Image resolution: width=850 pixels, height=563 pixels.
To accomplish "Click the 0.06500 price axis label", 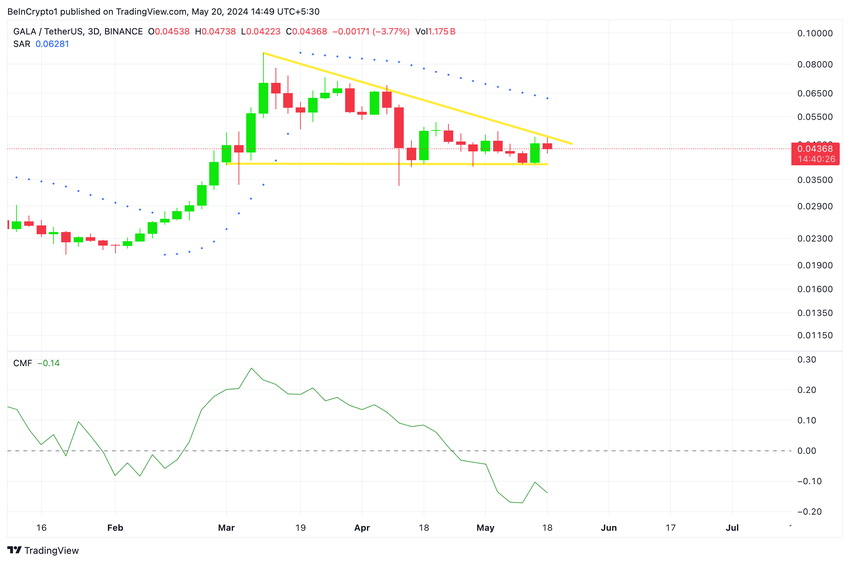I will pos(815,93).
